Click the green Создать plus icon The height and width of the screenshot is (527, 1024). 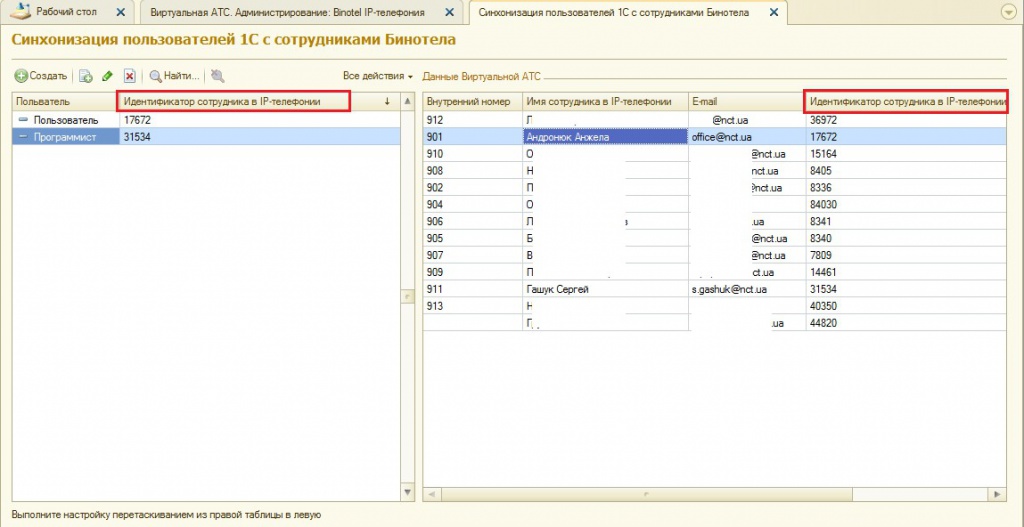pos(22,76)
